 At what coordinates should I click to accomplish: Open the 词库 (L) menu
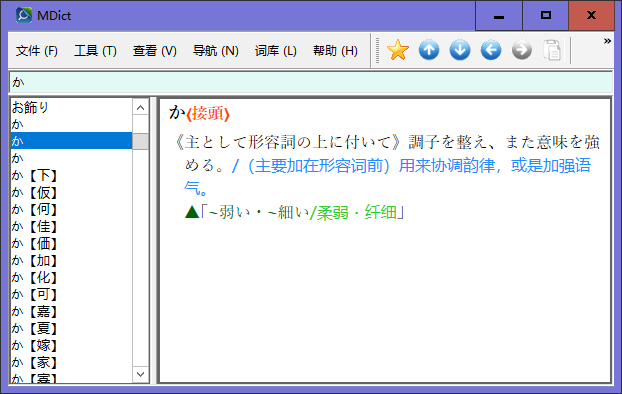[x=276, y=51]
